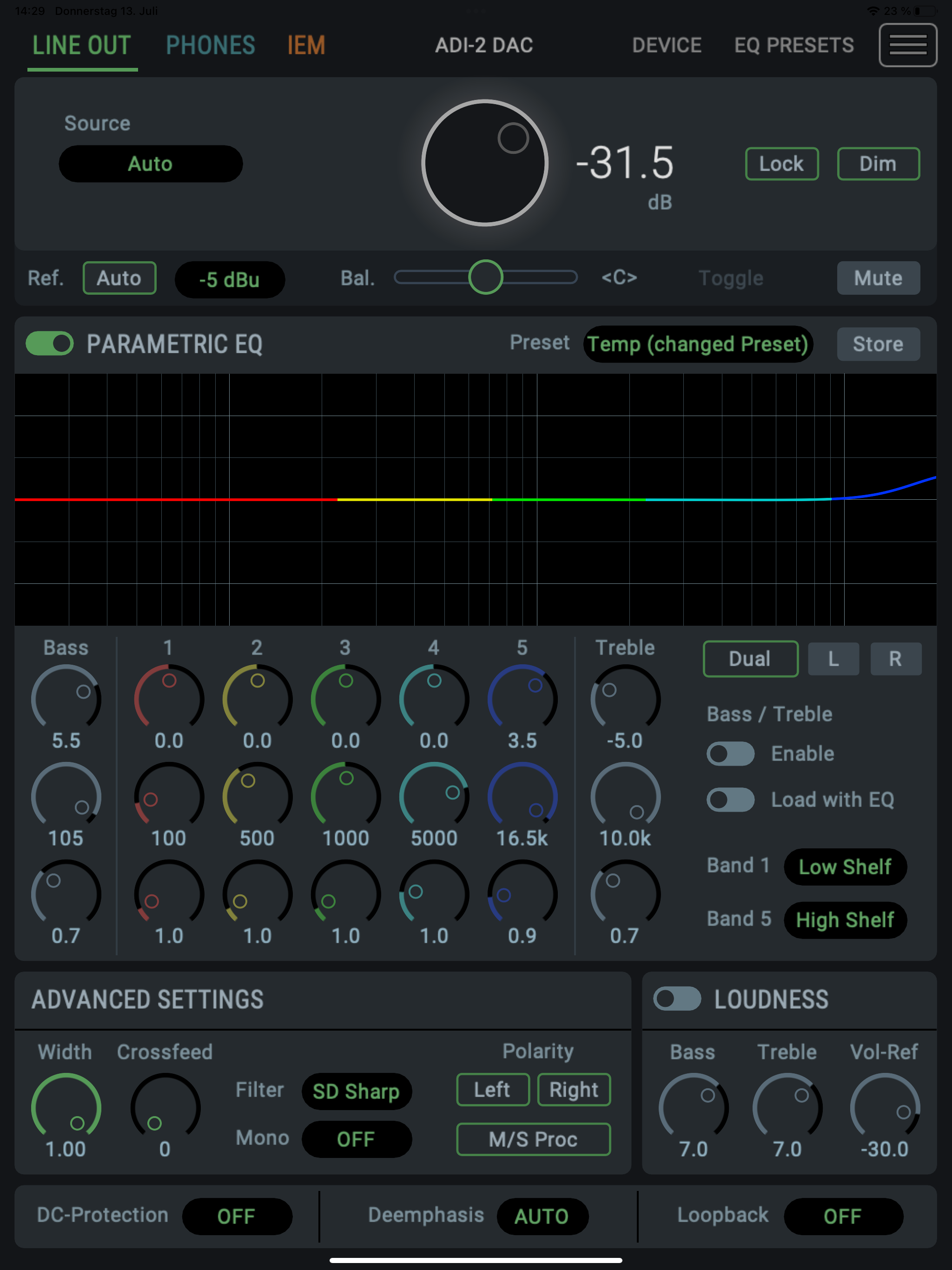Open Band 1 Low Shelf type dropdown
Screen dimensions: 952x1270
tap(845, 867)
